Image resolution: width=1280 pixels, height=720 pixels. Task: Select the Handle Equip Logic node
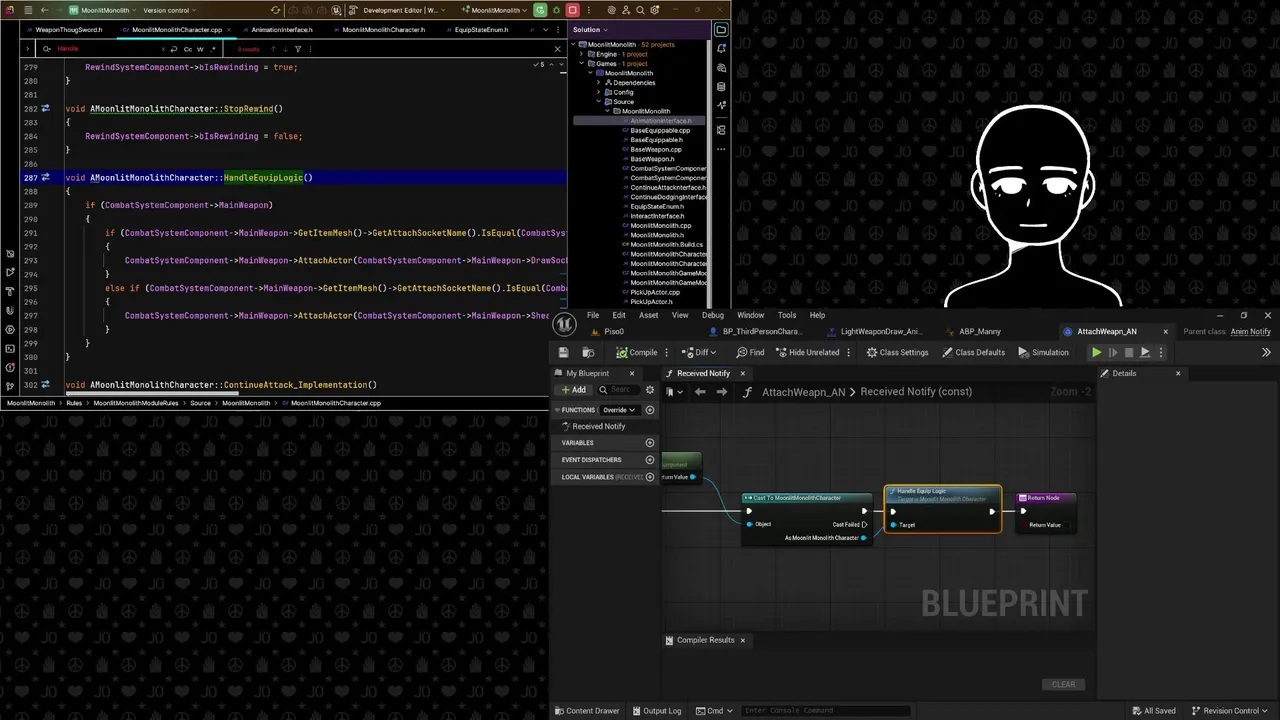click(942, 508)
